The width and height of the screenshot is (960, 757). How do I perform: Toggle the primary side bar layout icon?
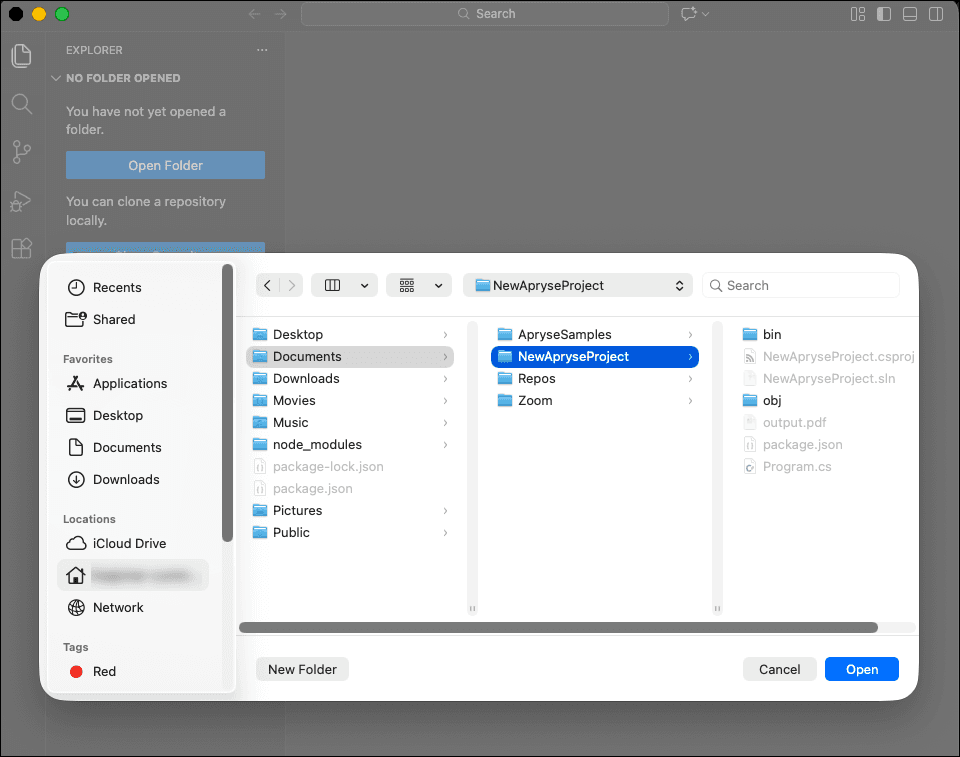[884, 14]
